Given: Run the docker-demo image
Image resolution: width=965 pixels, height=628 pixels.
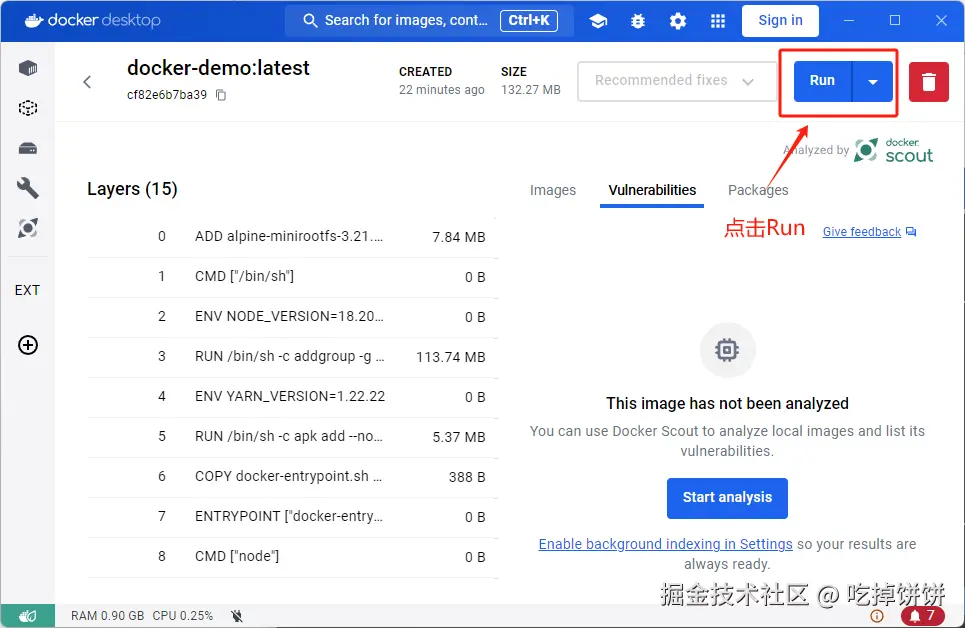Looking at the screenshot, I should click(x=823, y=81).
